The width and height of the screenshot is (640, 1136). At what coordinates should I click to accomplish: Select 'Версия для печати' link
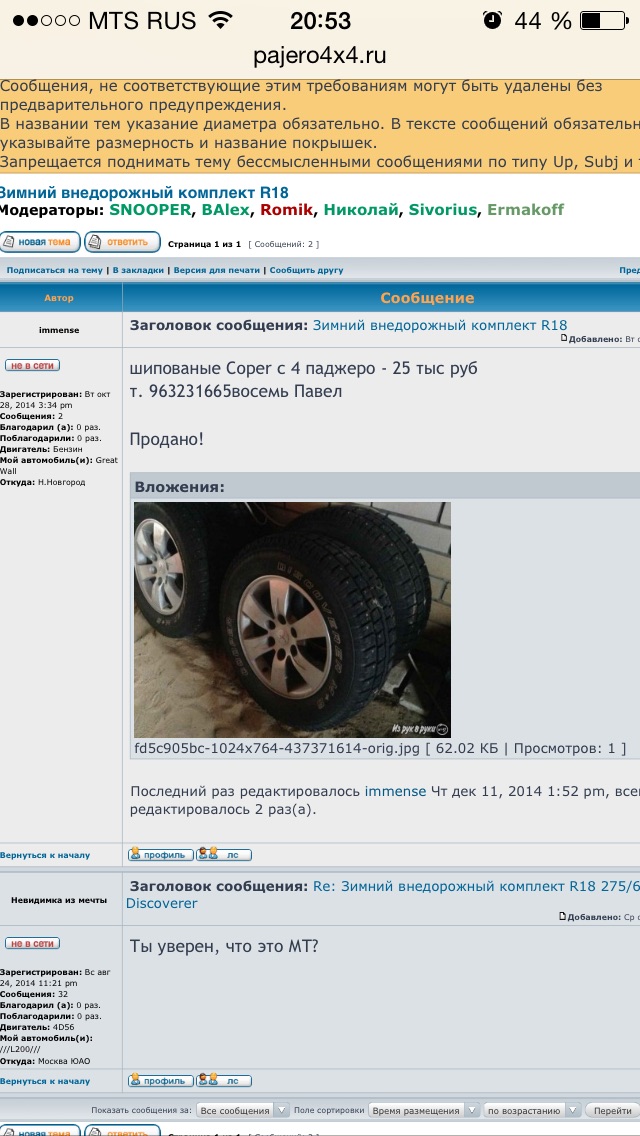(217, 270)
